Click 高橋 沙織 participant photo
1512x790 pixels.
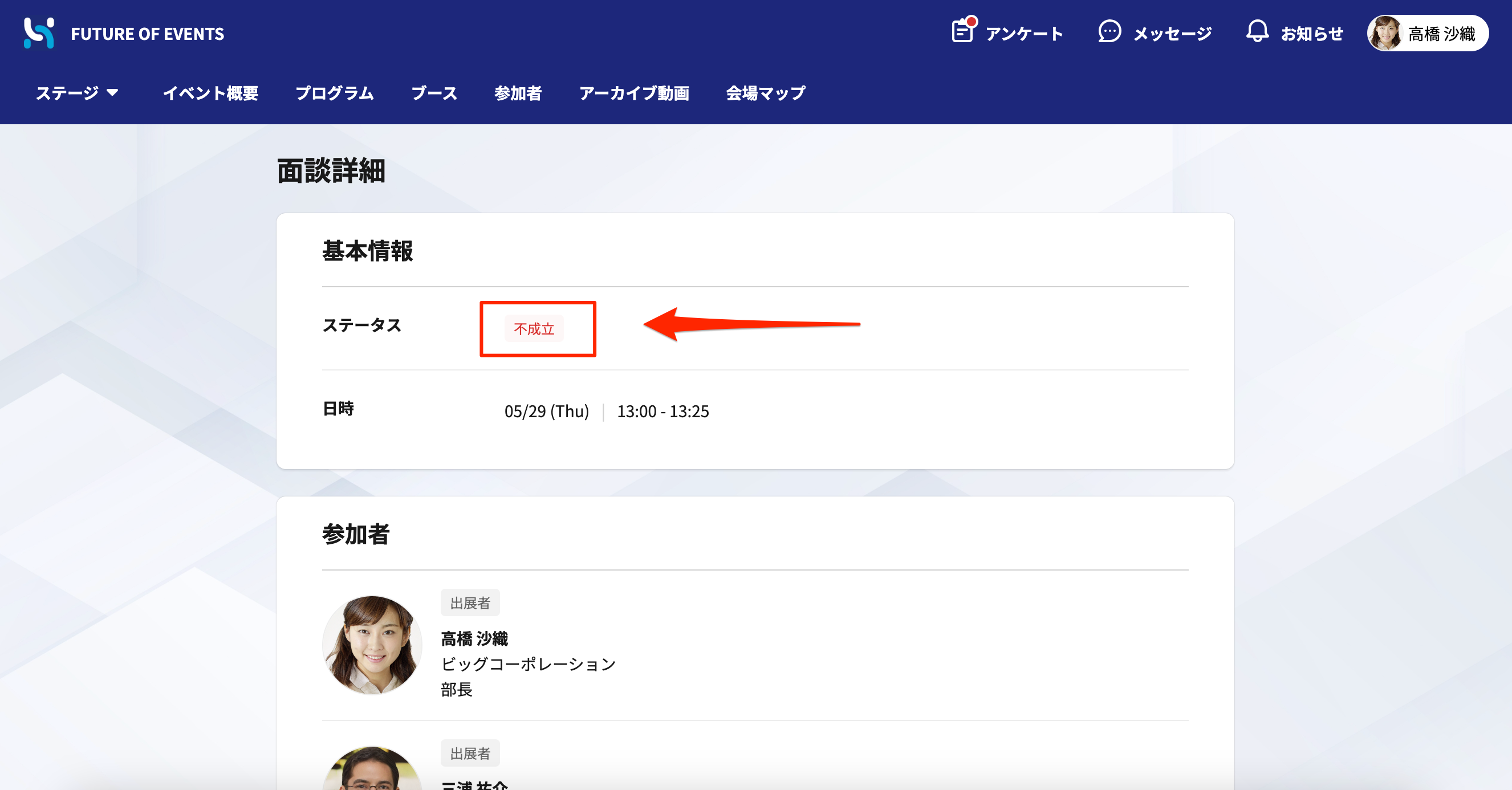coord(372,645)
